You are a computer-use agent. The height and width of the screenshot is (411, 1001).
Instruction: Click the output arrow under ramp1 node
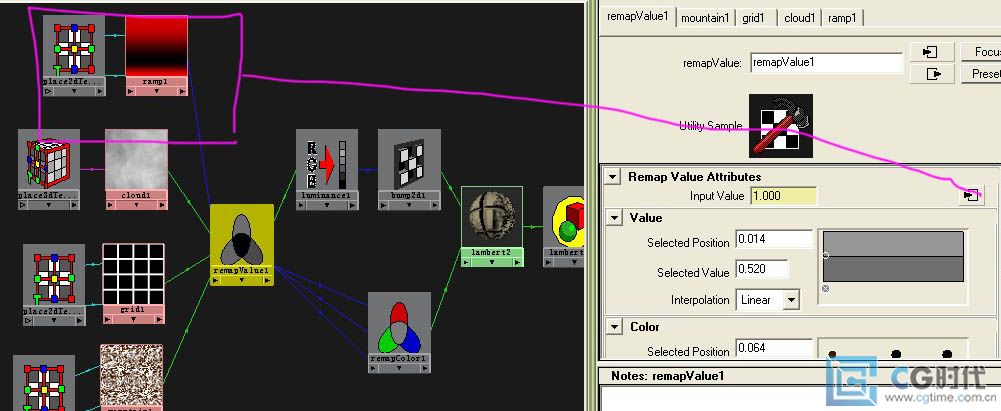[183, 91]
